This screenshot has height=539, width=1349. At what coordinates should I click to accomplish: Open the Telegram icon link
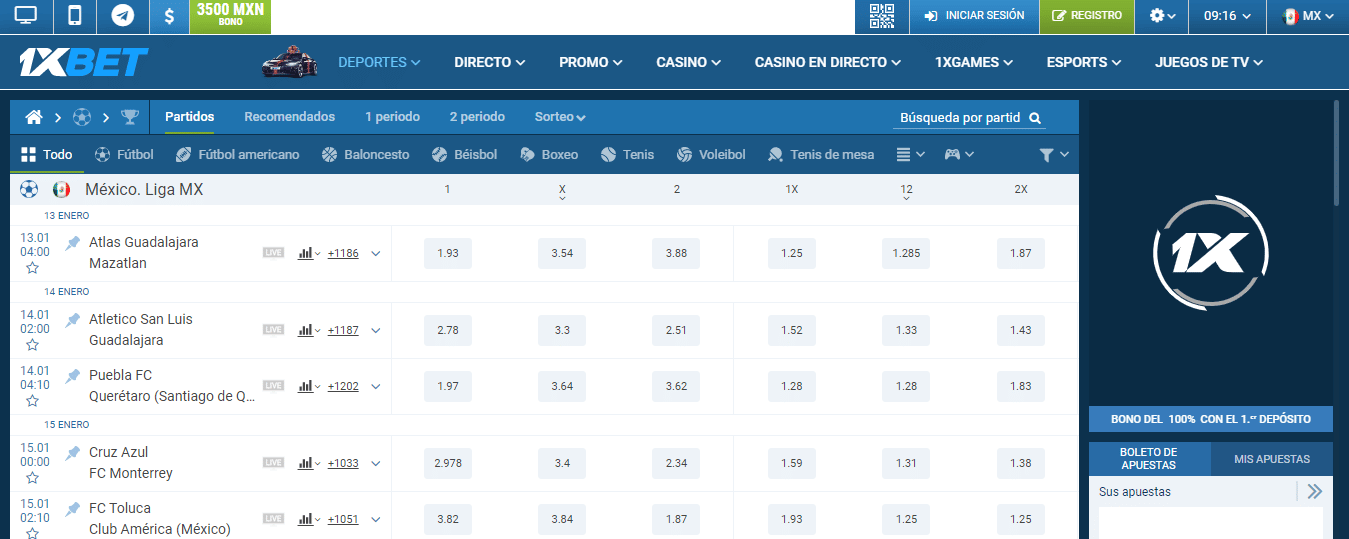click(x=123, y=16)
